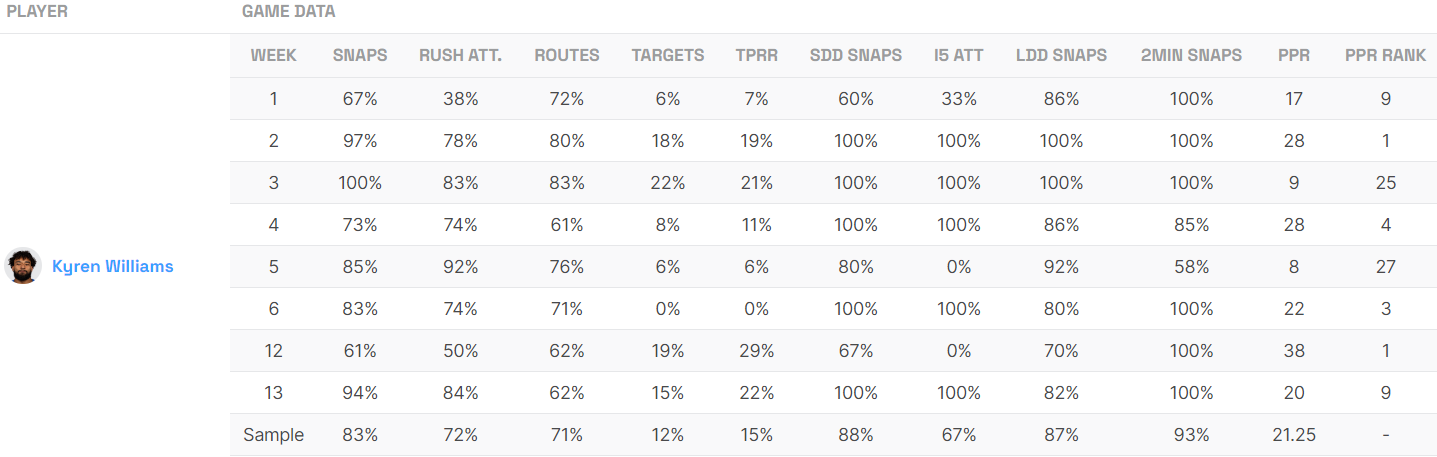
Task: Select the SNAPS column header
Action: tap(360, 56)
